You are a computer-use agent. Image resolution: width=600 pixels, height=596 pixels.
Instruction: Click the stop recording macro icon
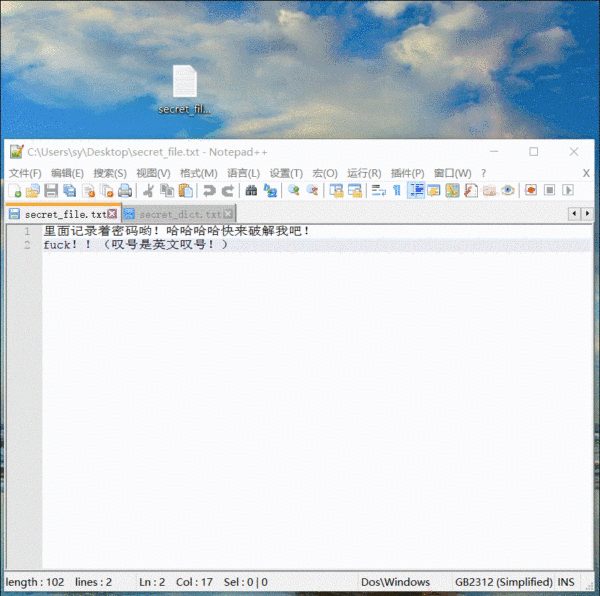click(x=549, y=190)
